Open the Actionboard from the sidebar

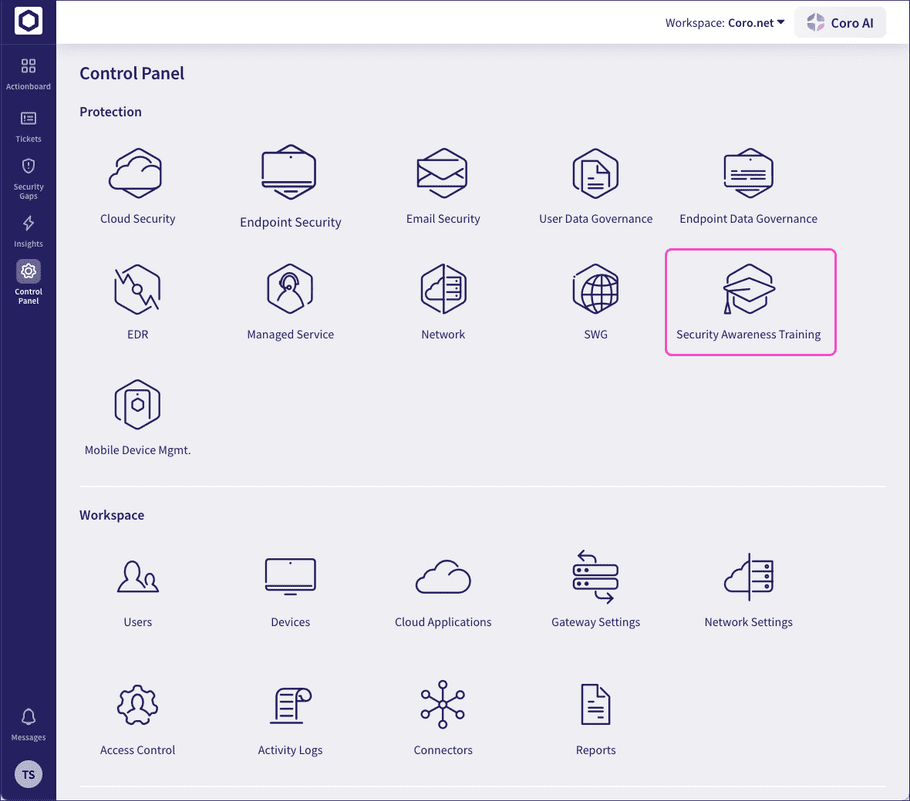click(x=28, y=72)
